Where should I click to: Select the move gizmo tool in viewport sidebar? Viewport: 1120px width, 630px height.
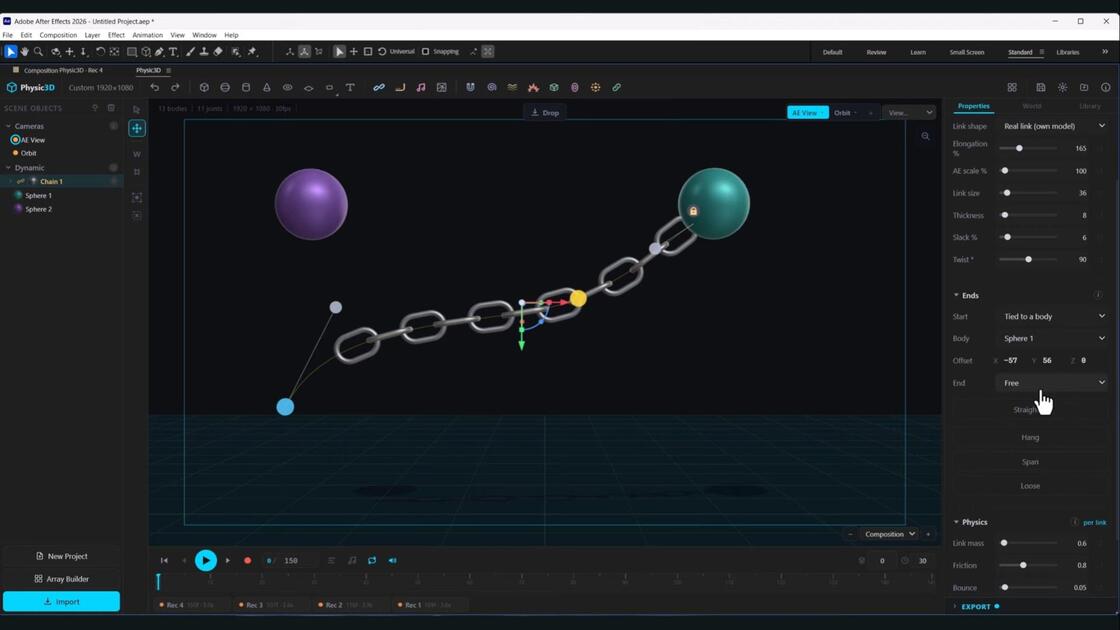136,128
